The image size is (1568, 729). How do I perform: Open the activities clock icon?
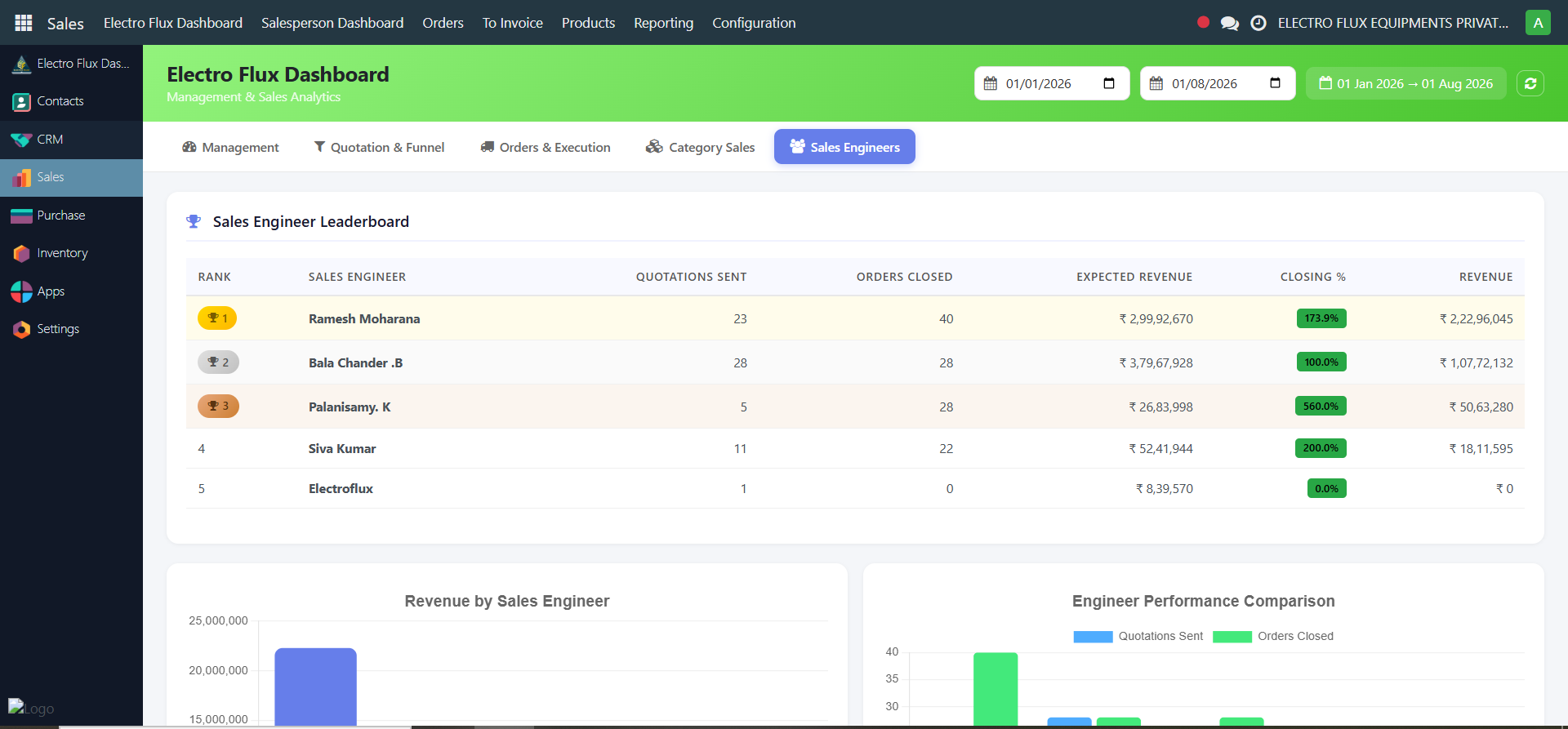[1258, 23]
